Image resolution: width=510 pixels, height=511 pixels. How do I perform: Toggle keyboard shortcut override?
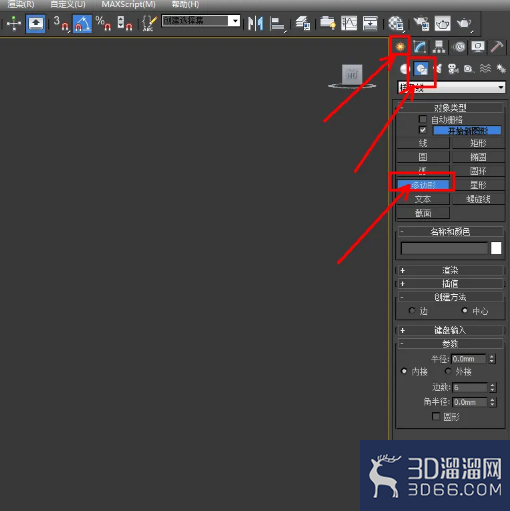[36, 24]
